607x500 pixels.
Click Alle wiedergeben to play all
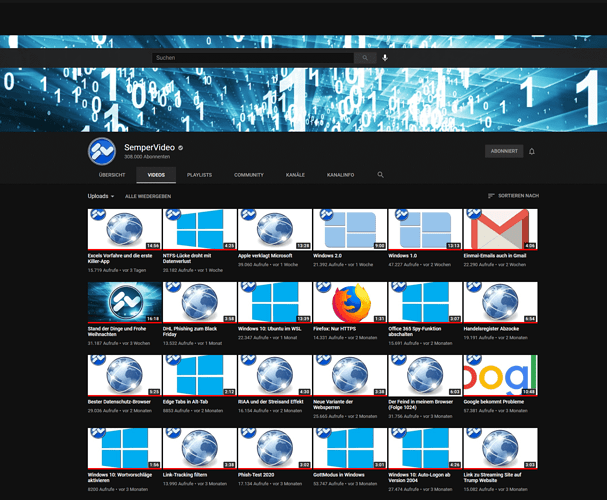(x=148, y=196)
